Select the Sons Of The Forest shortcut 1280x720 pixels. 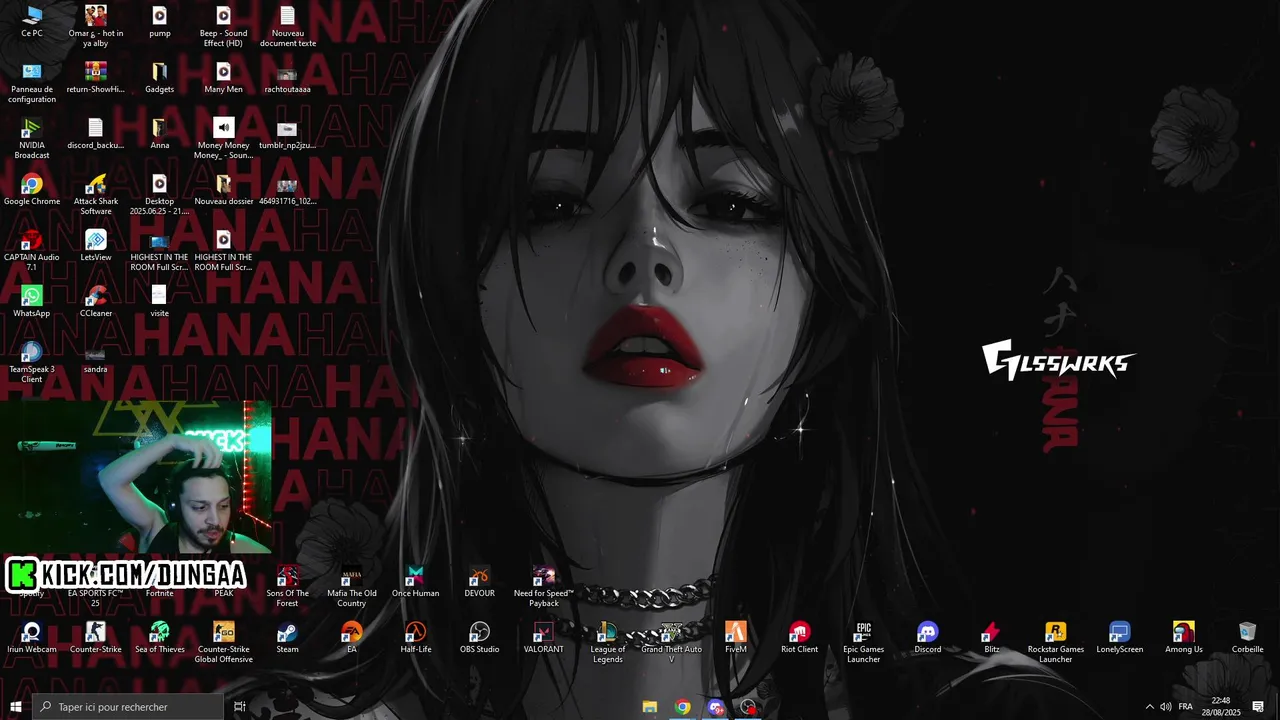pyautogui.click(x=288, y=586)
